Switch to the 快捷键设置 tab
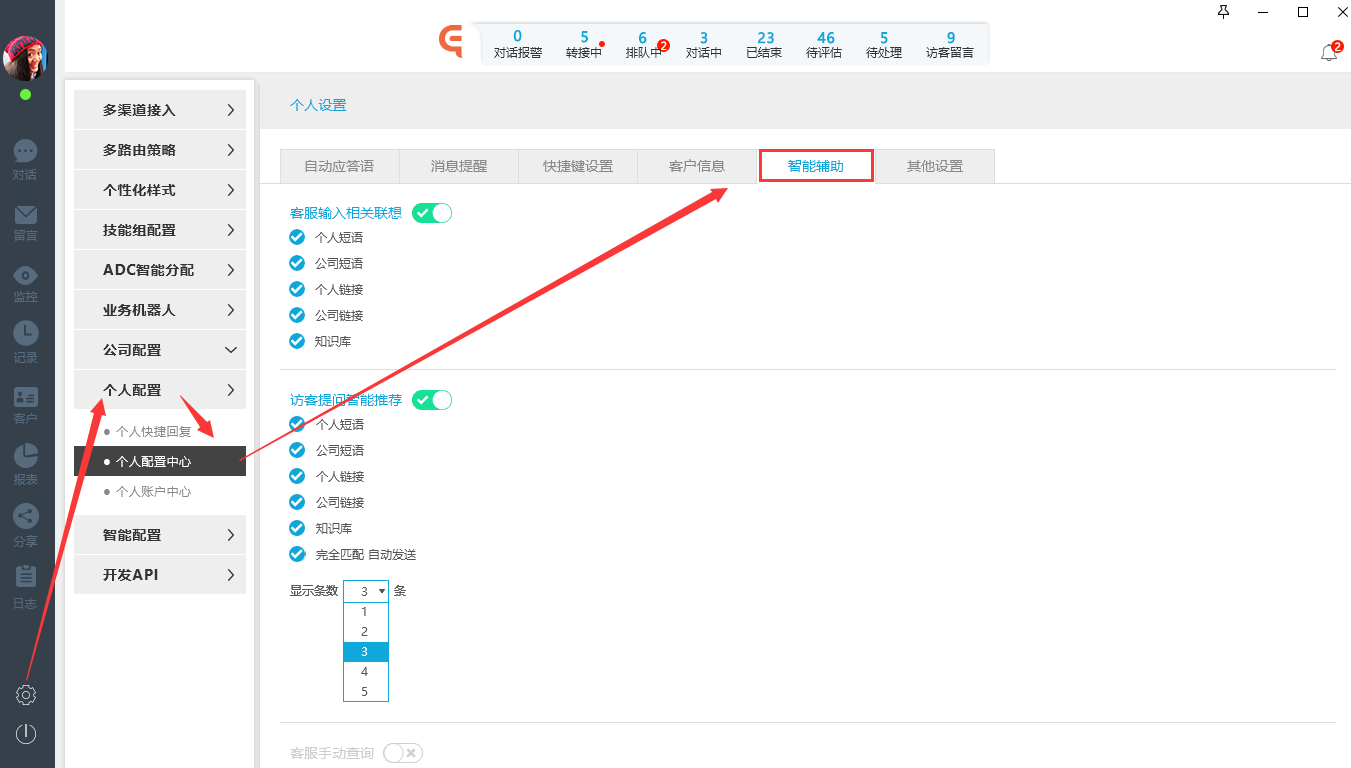Image resolution: width=1351 pixels, height=768 pixels. click(577, 166)
